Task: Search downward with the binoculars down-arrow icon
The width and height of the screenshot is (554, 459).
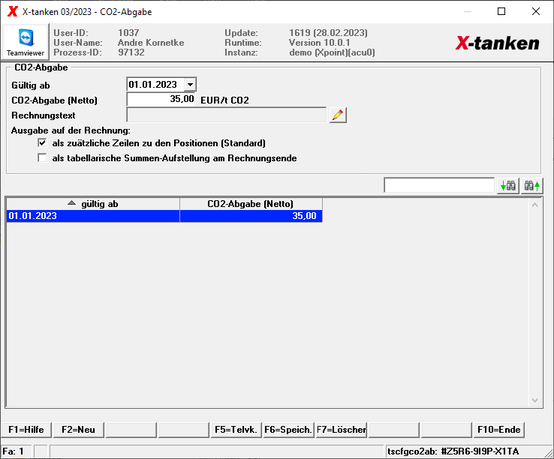Action: click(508, 186)
